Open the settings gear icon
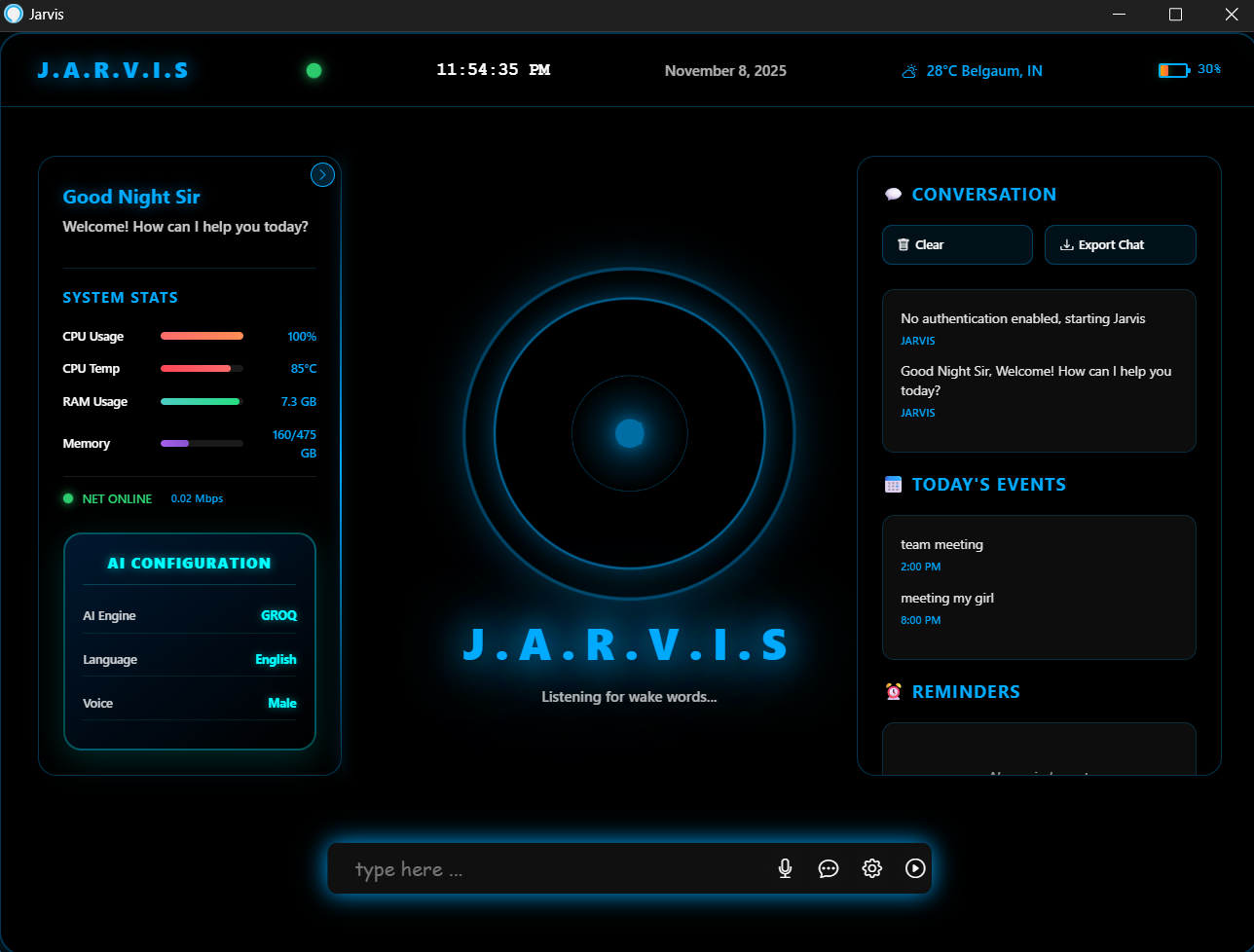This screenshot has height=952, width=1254. coord(871,868)
